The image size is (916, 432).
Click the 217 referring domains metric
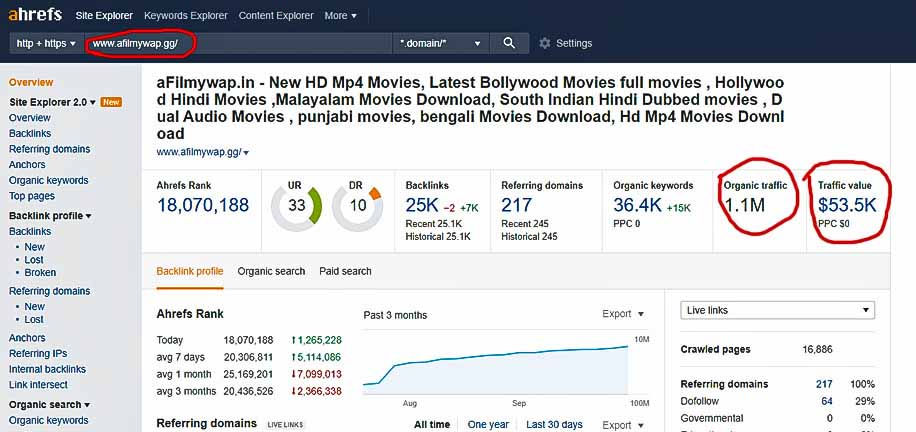tap(516, 205)
